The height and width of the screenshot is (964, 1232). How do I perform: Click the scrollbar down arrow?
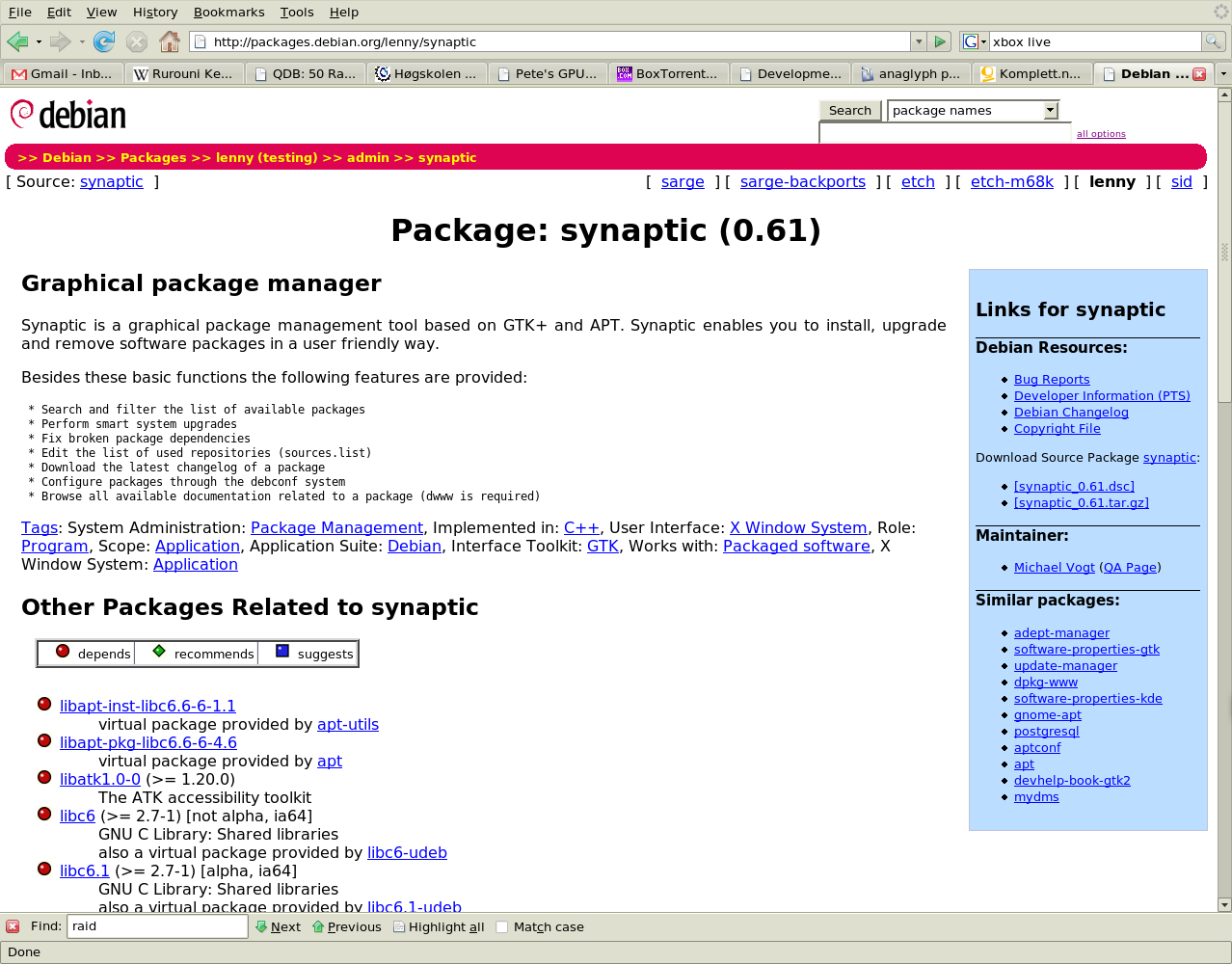[x=1224, y=905]
